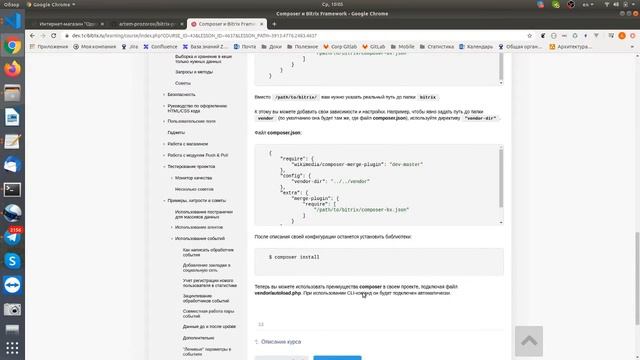The image size is (640, 360).
Task: Open the Terminal from the dock
Action: pos(12,189)
